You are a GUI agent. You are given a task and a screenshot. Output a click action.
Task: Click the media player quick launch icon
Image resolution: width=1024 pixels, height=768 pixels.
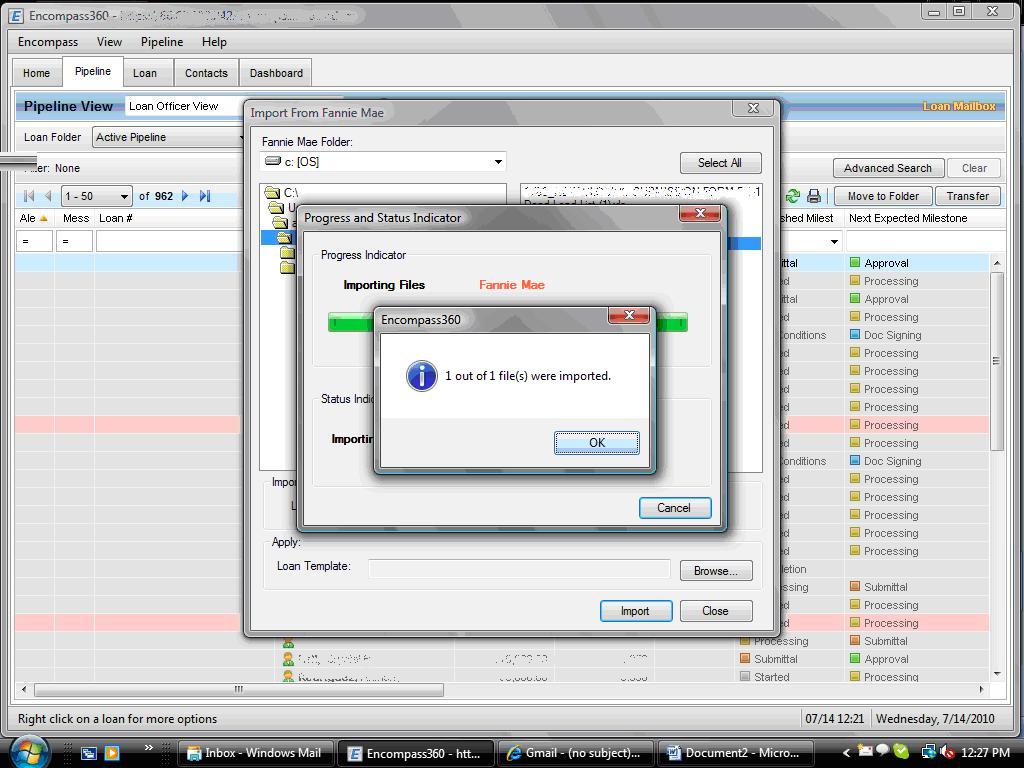pos(112,753)
